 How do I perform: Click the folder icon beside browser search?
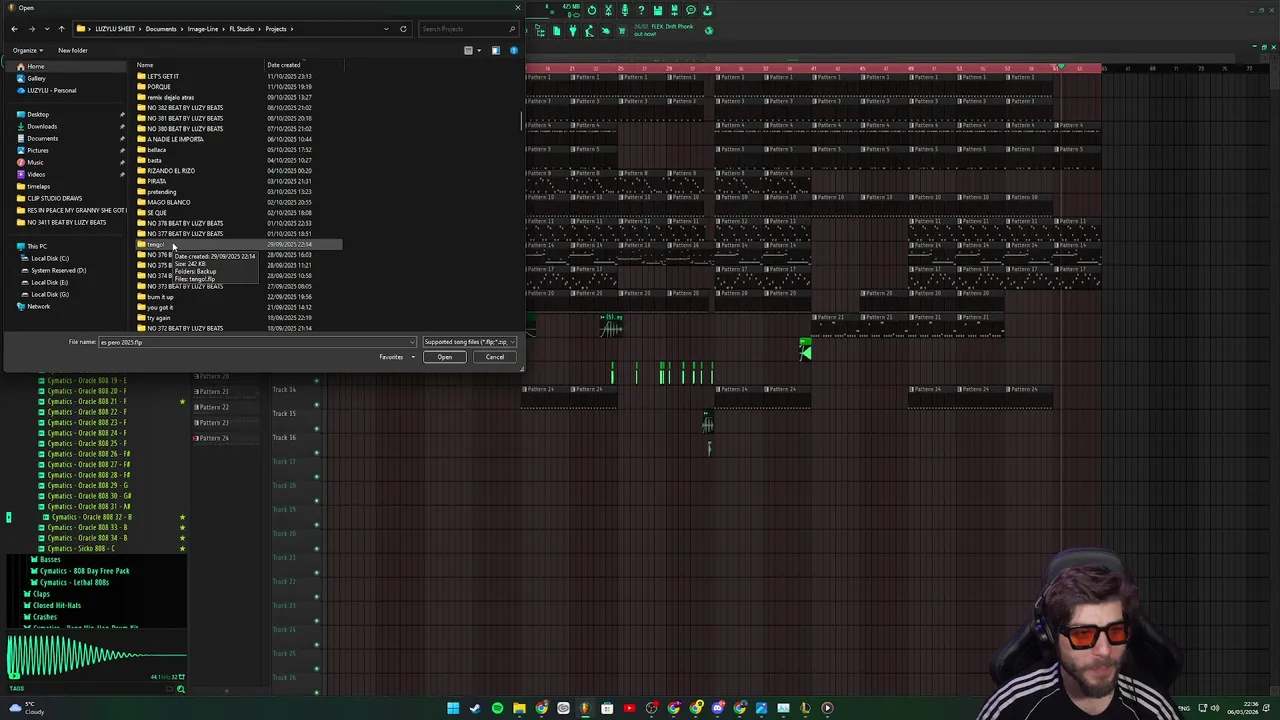click(169, 689)
